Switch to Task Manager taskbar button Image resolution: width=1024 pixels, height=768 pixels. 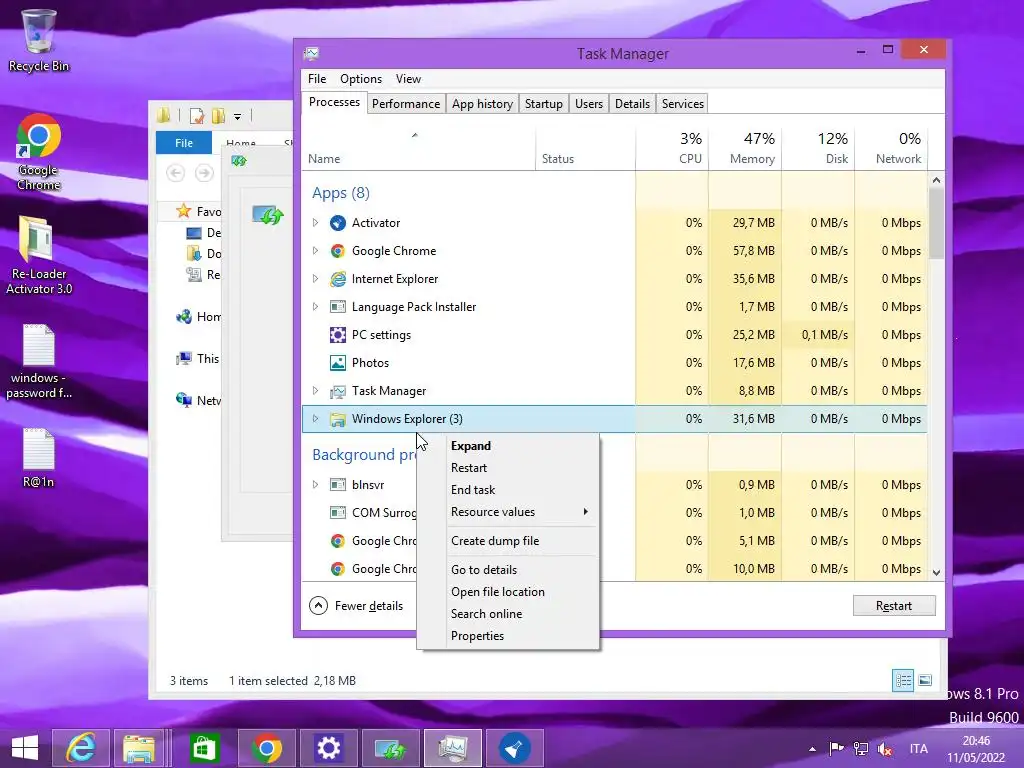click(453, 748)
